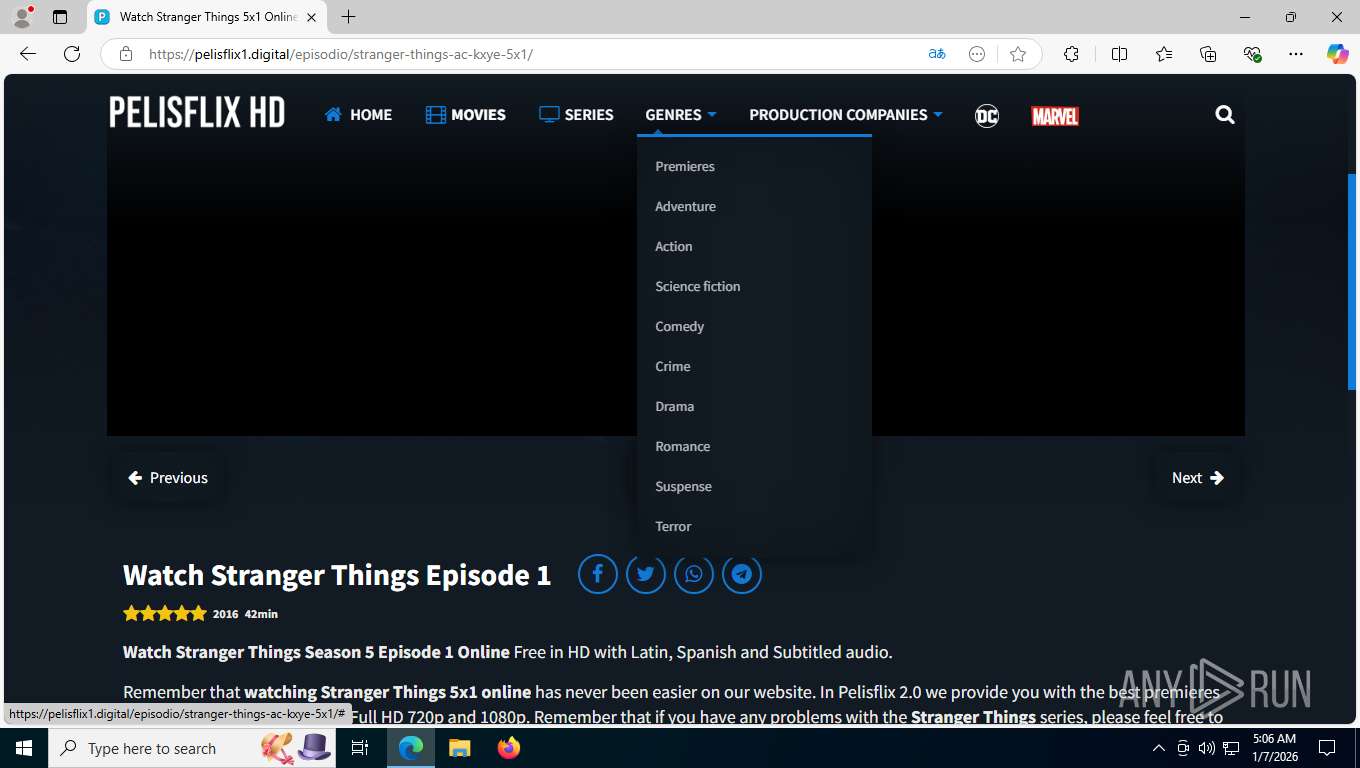Viewport: 1360px width, 768px height.
Task: Go to HOME page
Action: pos(358,115)
